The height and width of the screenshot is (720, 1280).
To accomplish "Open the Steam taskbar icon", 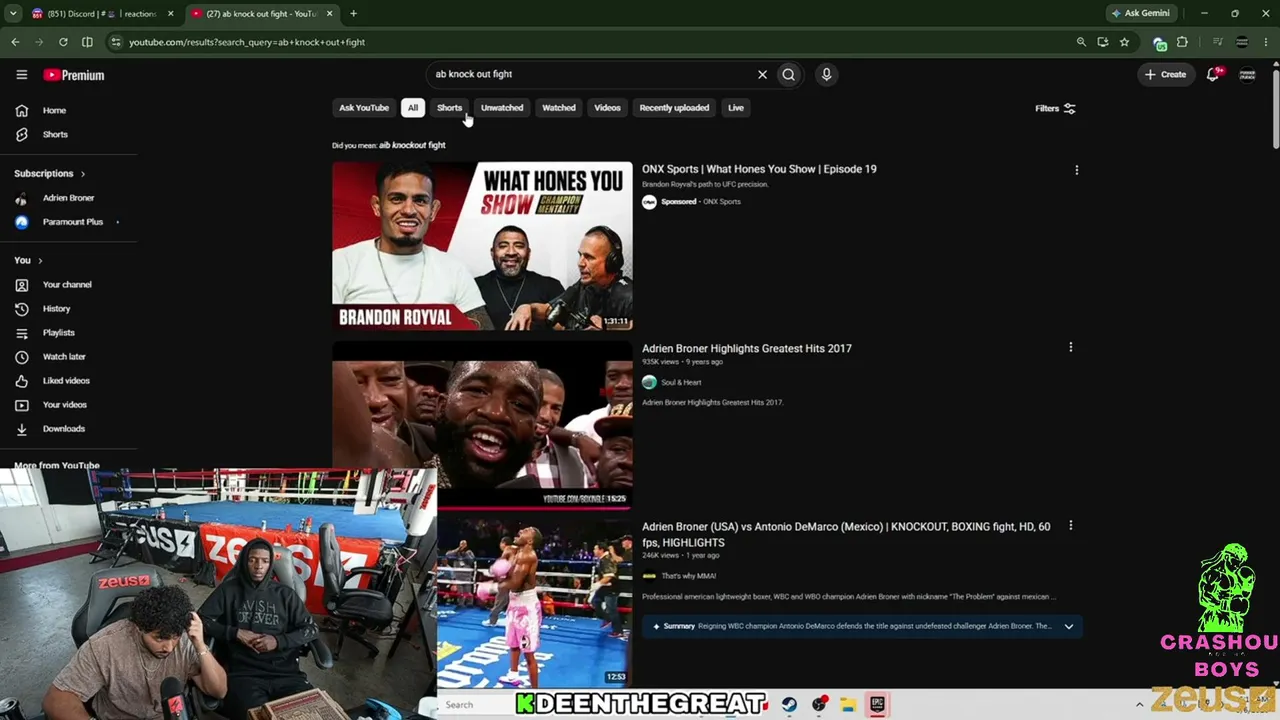I will pyautogui.click(x=789, y=705).
